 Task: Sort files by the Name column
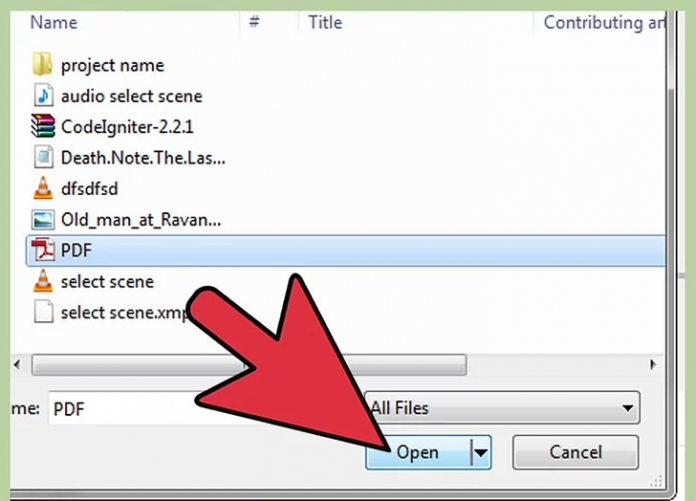pyautogui.click(x=54, y=22)
